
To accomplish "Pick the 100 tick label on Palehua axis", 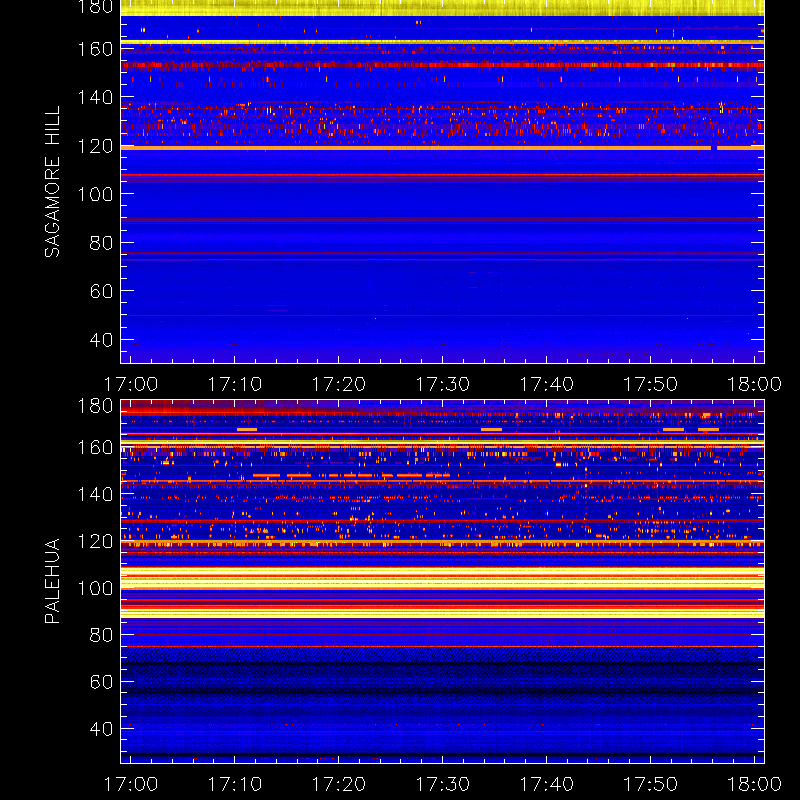I will [x=95, y=588].
